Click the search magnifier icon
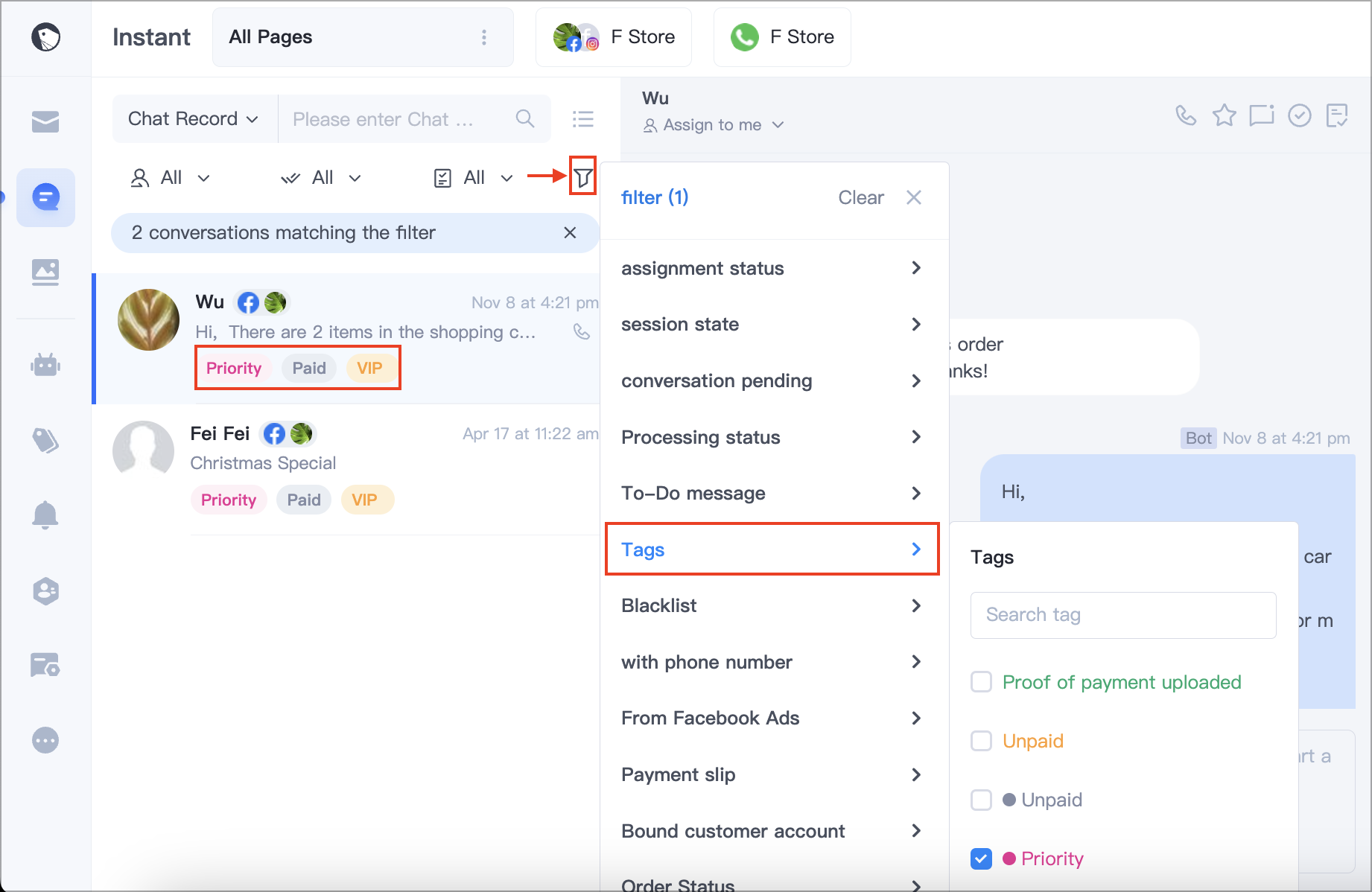Screen dimensions: 1372x892 click(525, 118)
